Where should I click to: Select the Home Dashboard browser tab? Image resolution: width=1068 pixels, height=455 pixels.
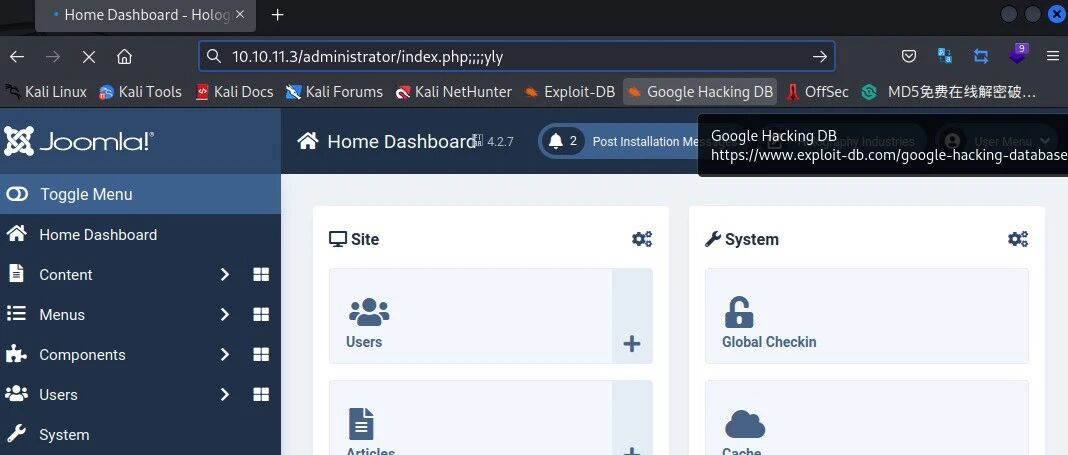point(146,15)
